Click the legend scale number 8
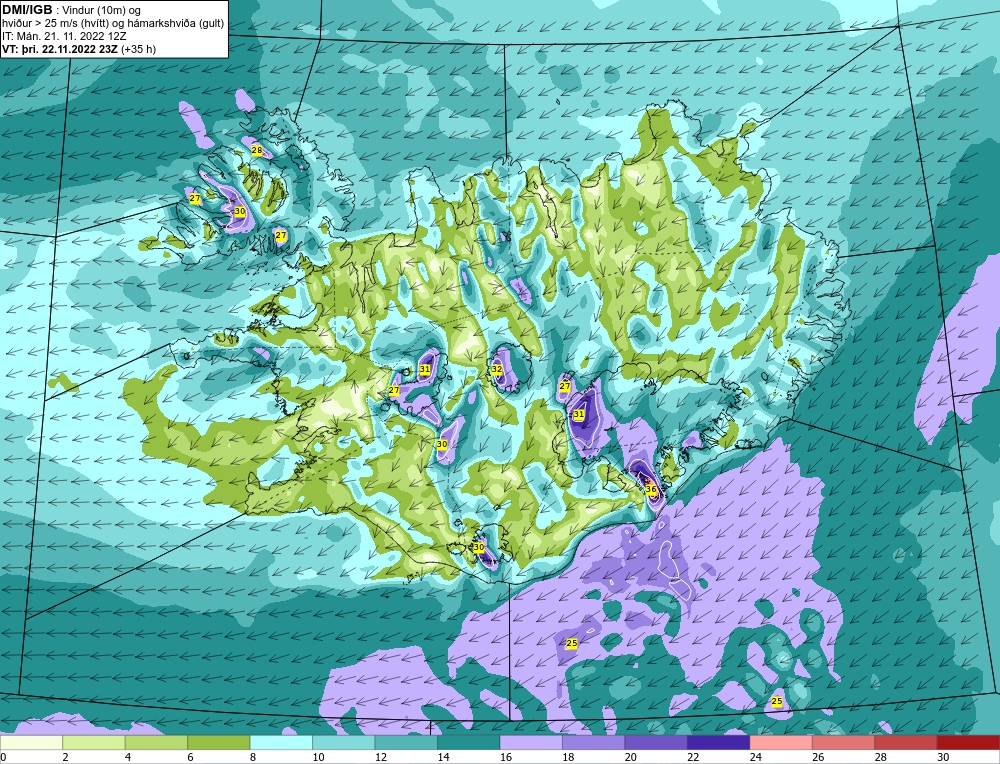1000x764 pixels. (x=253, y=757)
